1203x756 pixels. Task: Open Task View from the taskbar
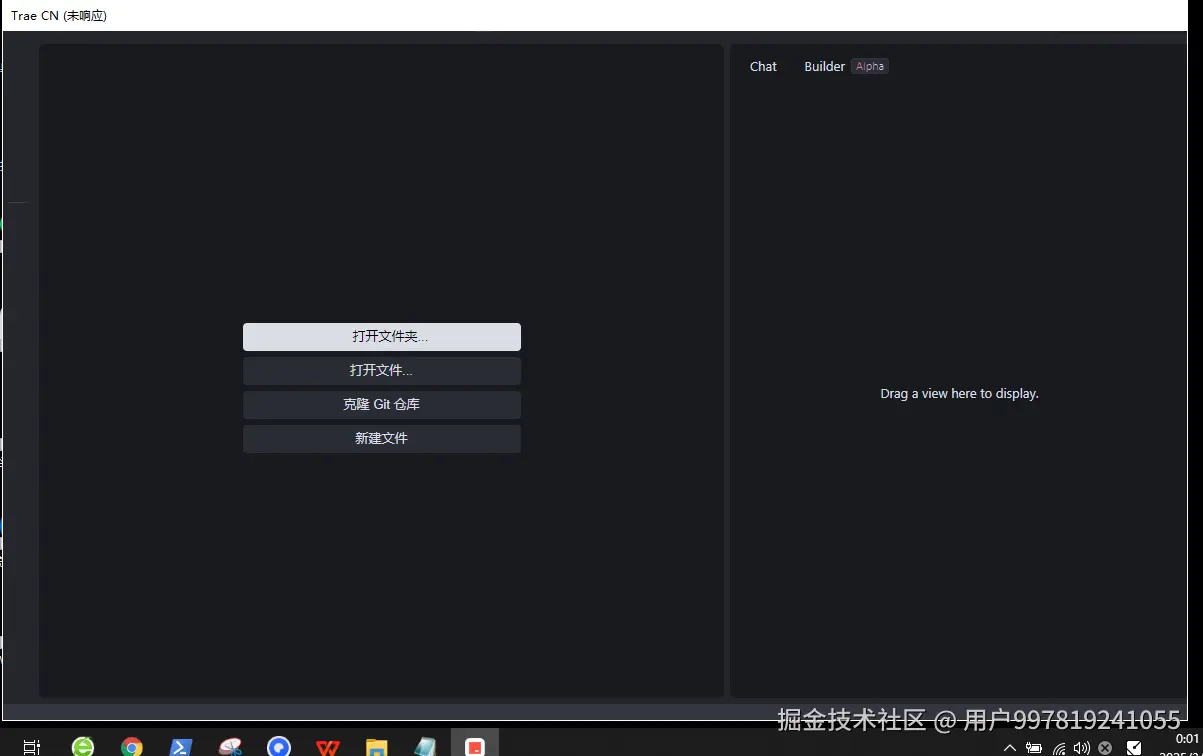tap(31, 746)
